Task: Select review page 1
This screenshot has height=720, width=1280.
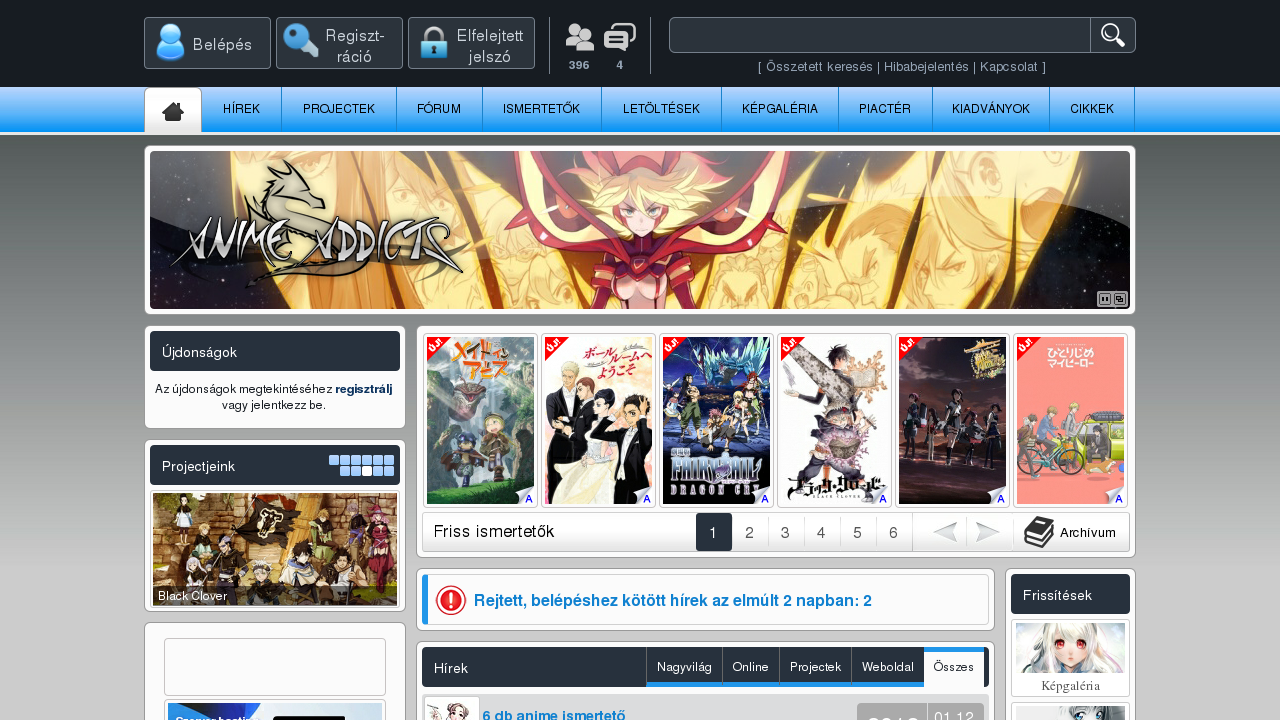Action: [714, 532]
